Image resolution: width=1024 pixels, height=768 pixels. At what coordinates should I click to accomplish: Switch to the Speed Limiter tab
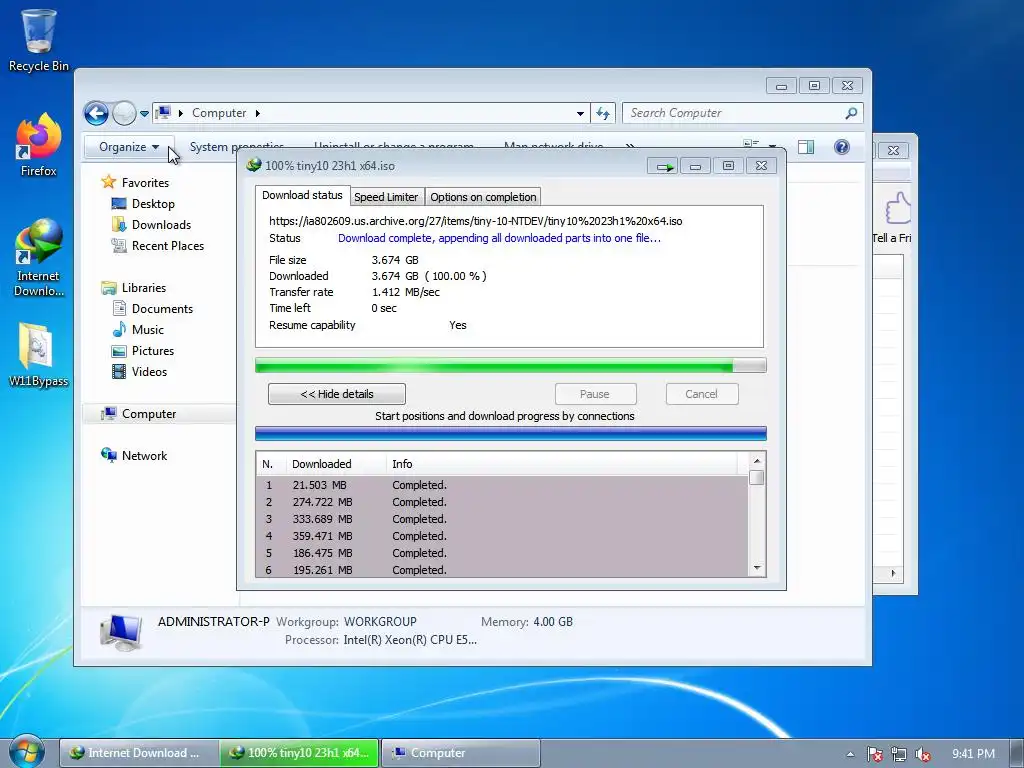(x=386, y=197)
